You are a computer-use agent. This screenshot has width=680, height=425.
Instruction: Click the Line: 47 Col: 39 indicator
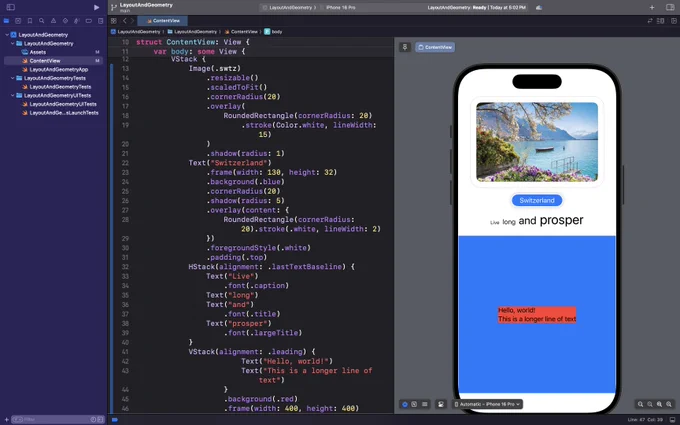[x=645, y=419]
